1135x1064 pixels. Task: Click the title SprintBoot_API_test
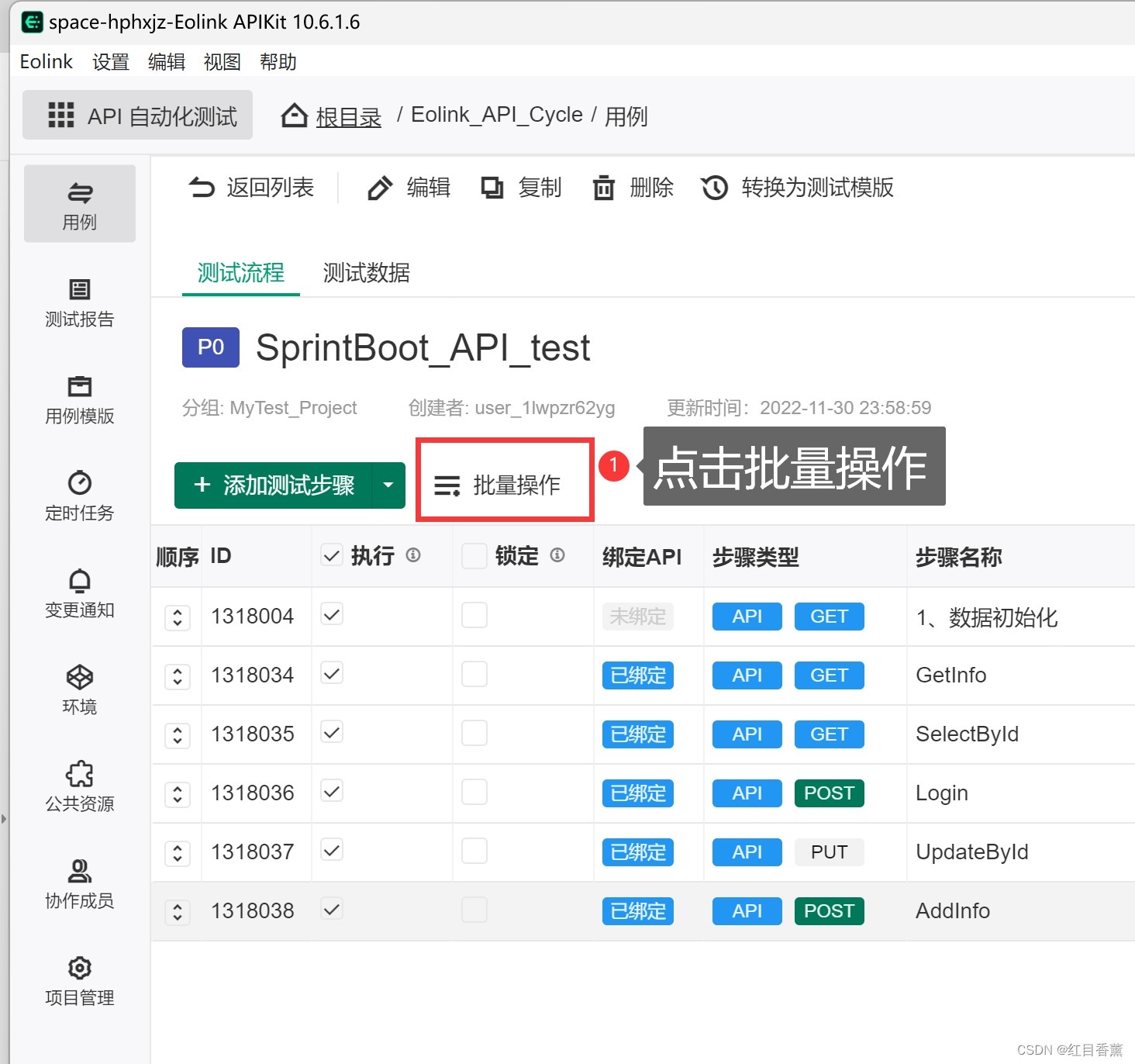(x=423, y=347)
